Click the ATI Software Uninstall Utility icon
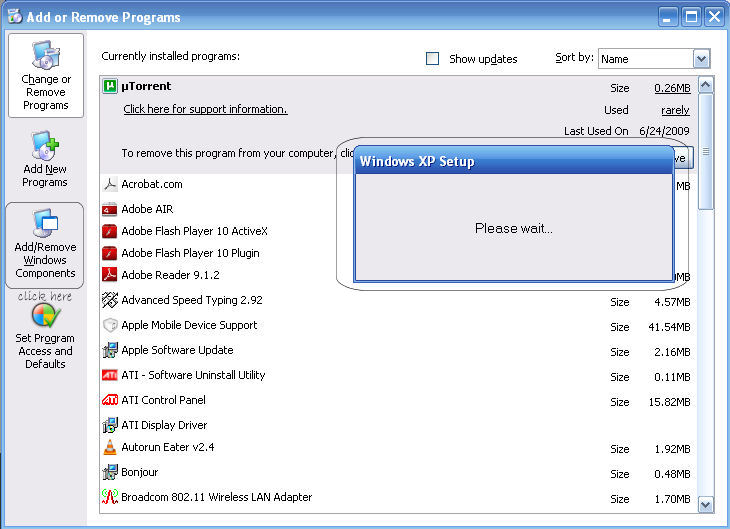Viewport: 730px width, 529px height. [x=110, y=375]
